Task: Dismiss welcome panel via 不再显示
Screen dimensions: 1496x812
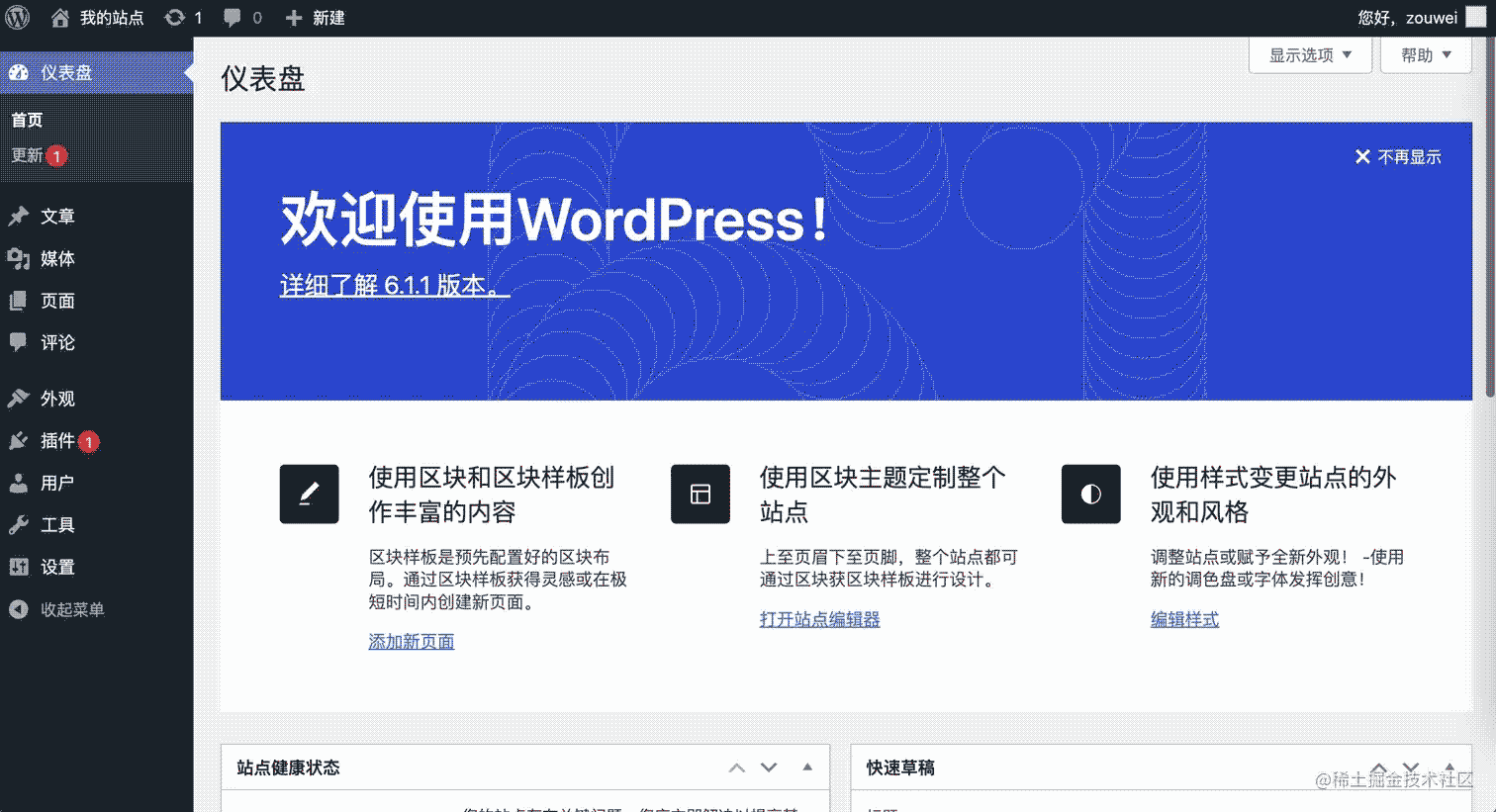Action: click(x=1397, y=156)
